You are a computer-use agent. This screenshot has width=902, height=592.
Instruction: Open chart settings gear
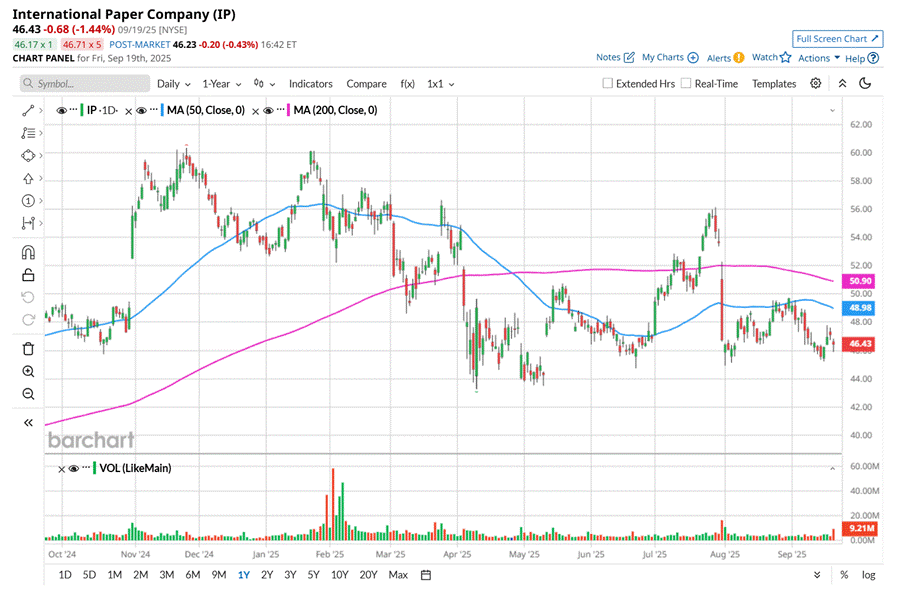pos(815,83)
